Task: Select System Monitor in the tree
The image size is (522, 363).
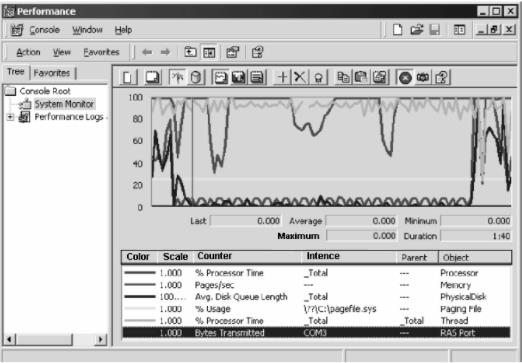Action: tap(64, 104)
